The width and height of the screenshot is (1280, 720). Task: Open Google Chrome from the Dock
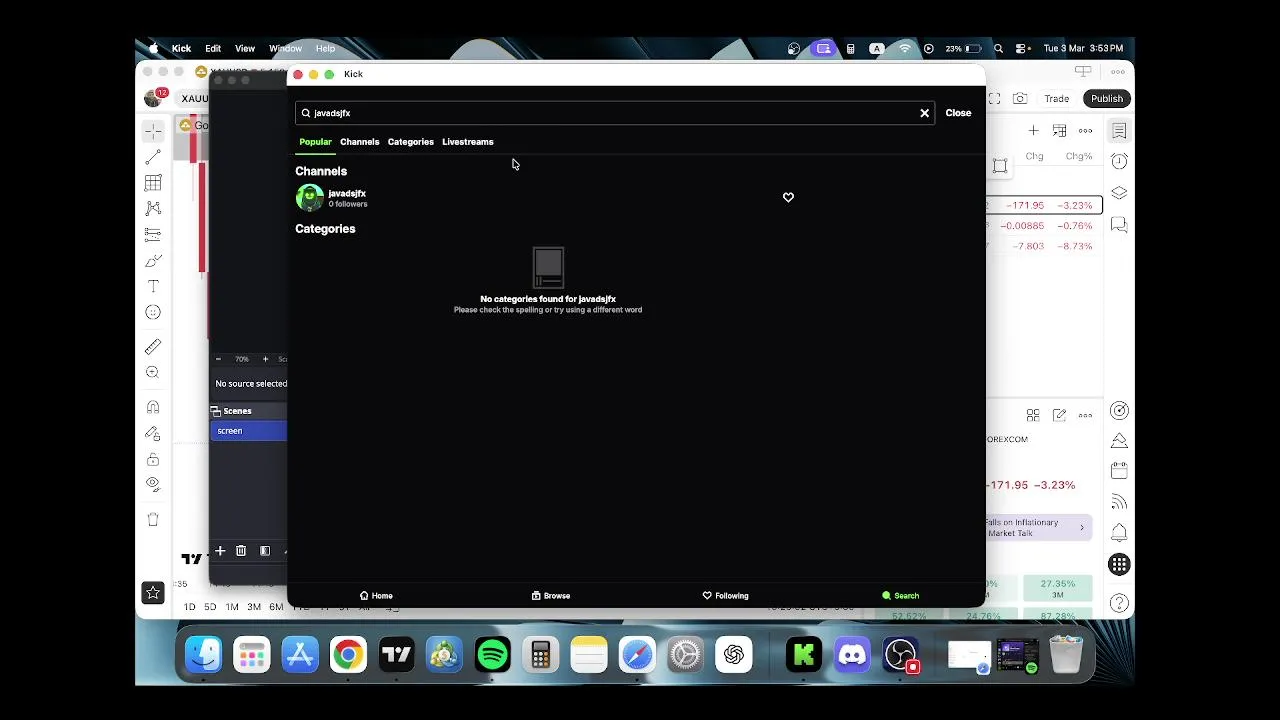coord(348,655)
